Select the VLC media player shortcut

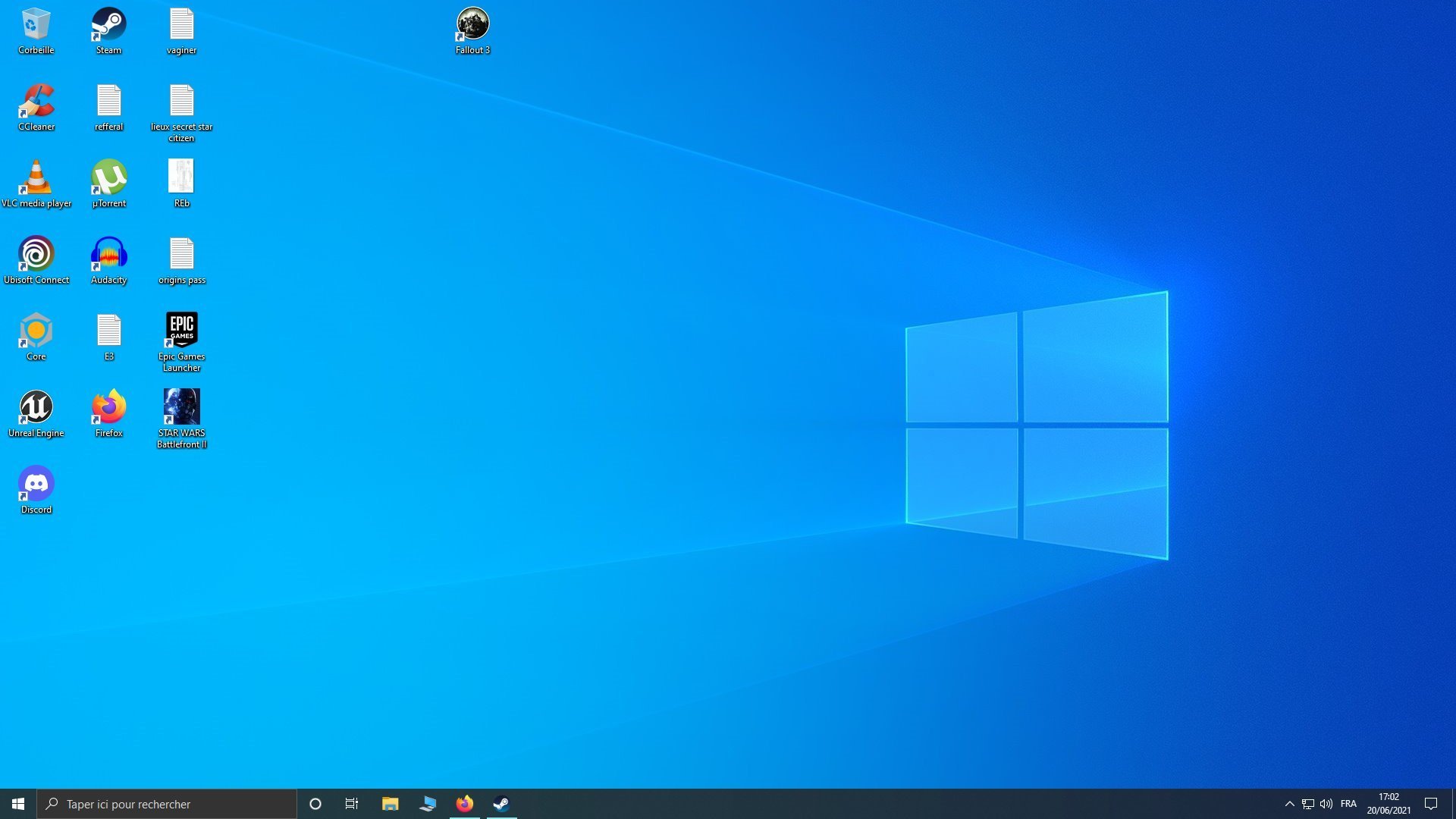point(36,184)
